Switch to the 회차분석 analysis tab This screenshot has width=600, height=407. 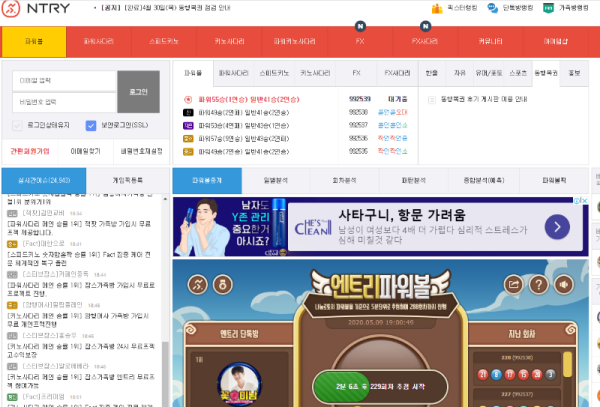pyautogui.click(x=344, y=180)
